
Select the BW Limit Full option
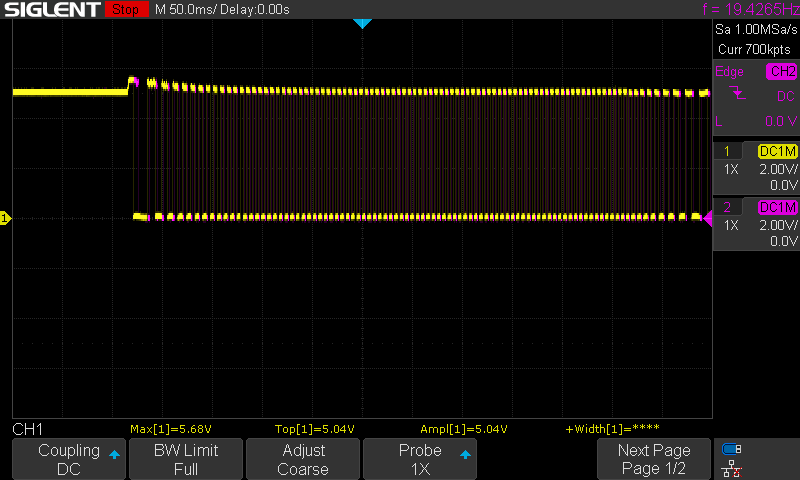coord(186,459)
